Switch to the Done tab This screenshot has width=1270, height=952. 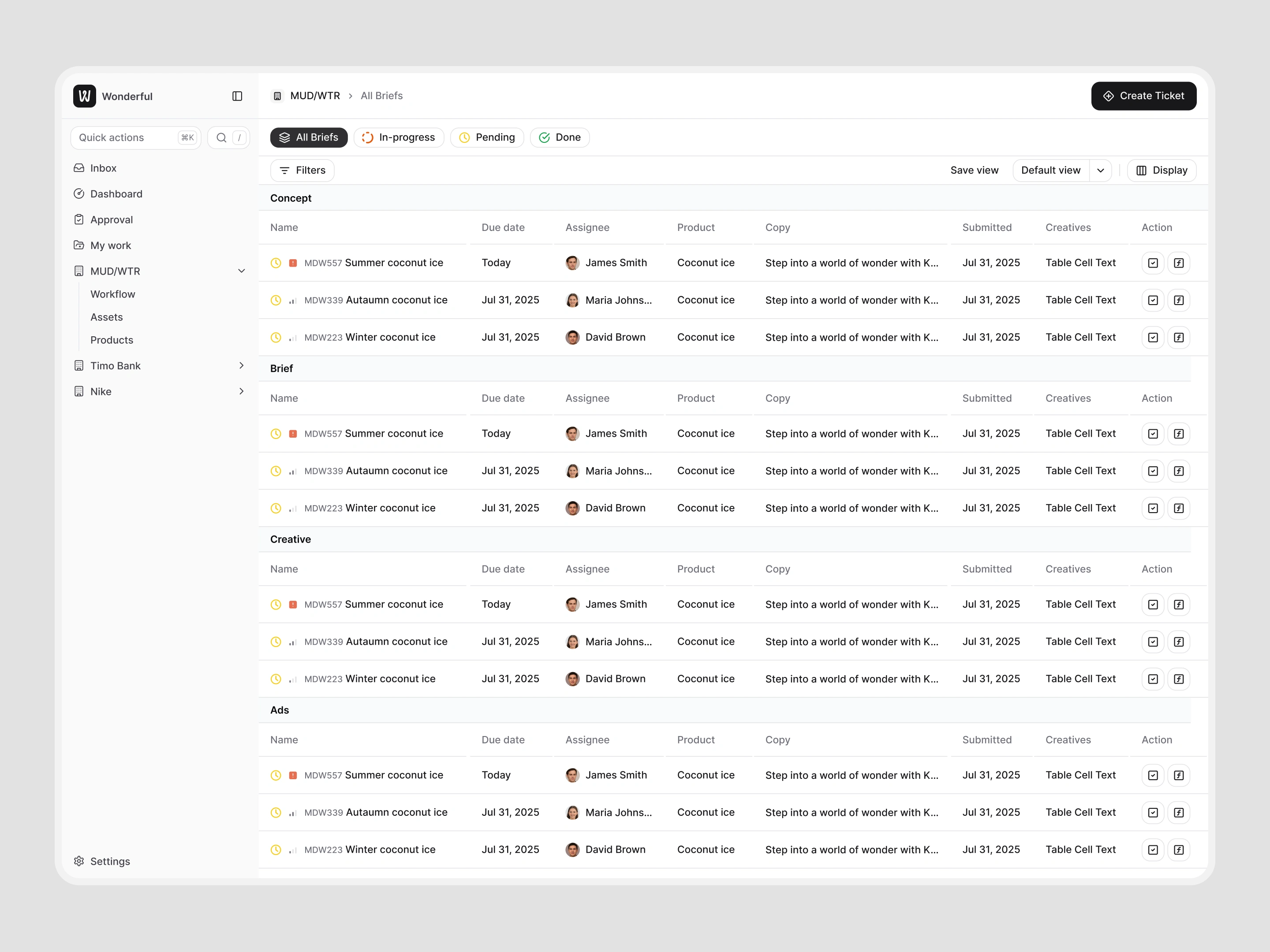(559, 138)
